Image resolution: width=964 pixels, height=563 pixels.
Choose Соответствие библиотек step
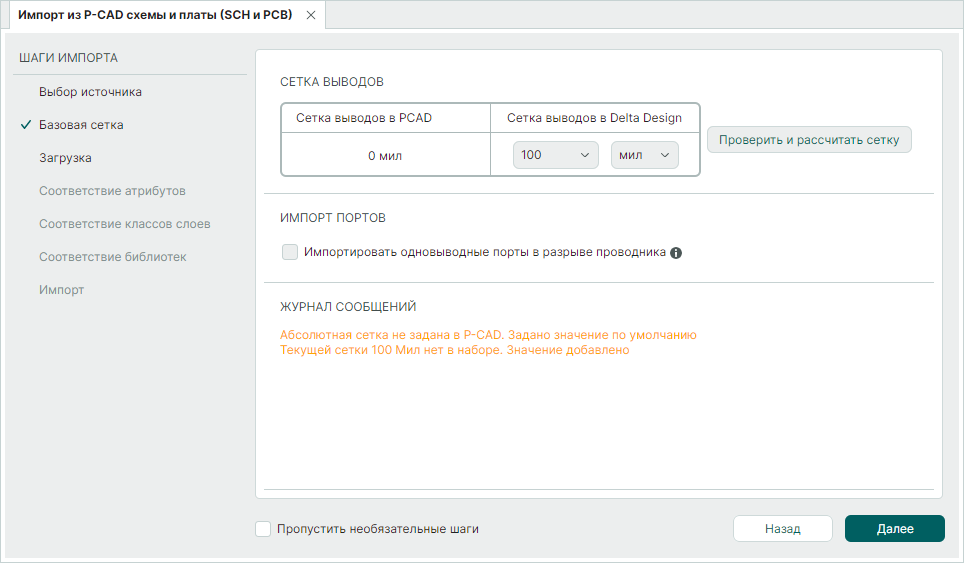(x=112, y=257)
